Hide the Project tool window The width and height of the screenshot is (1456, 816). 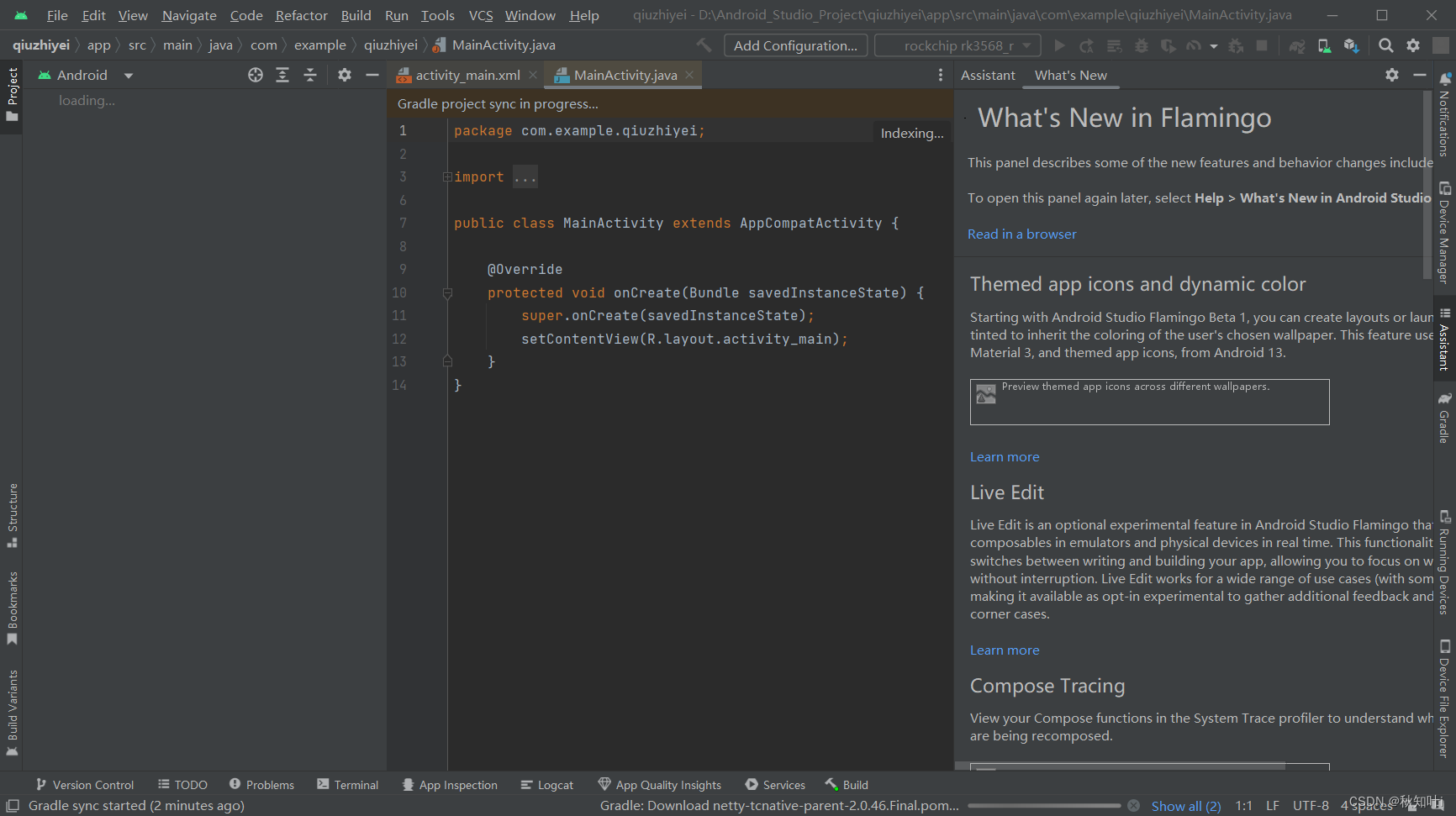click(372, 76)
